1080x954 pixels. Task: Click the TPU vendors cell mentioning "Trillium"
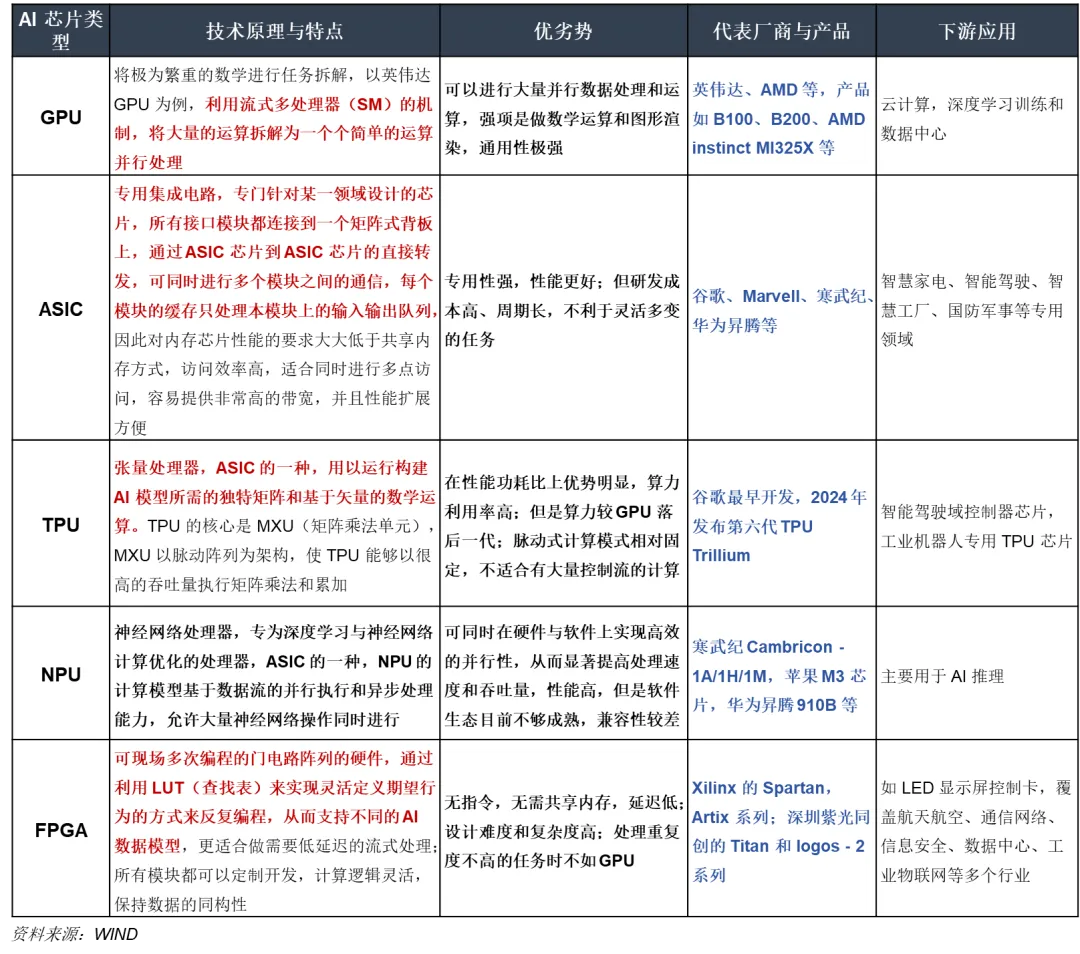click(781, 524)
